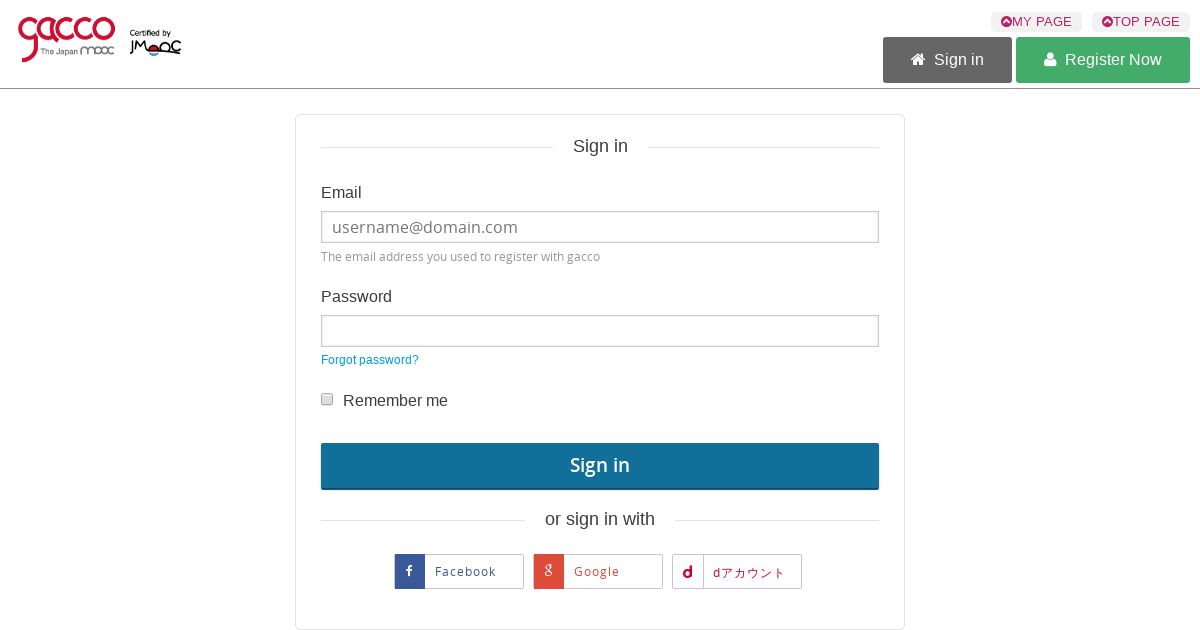Focus the Email input field

click(x=600, y=227)
